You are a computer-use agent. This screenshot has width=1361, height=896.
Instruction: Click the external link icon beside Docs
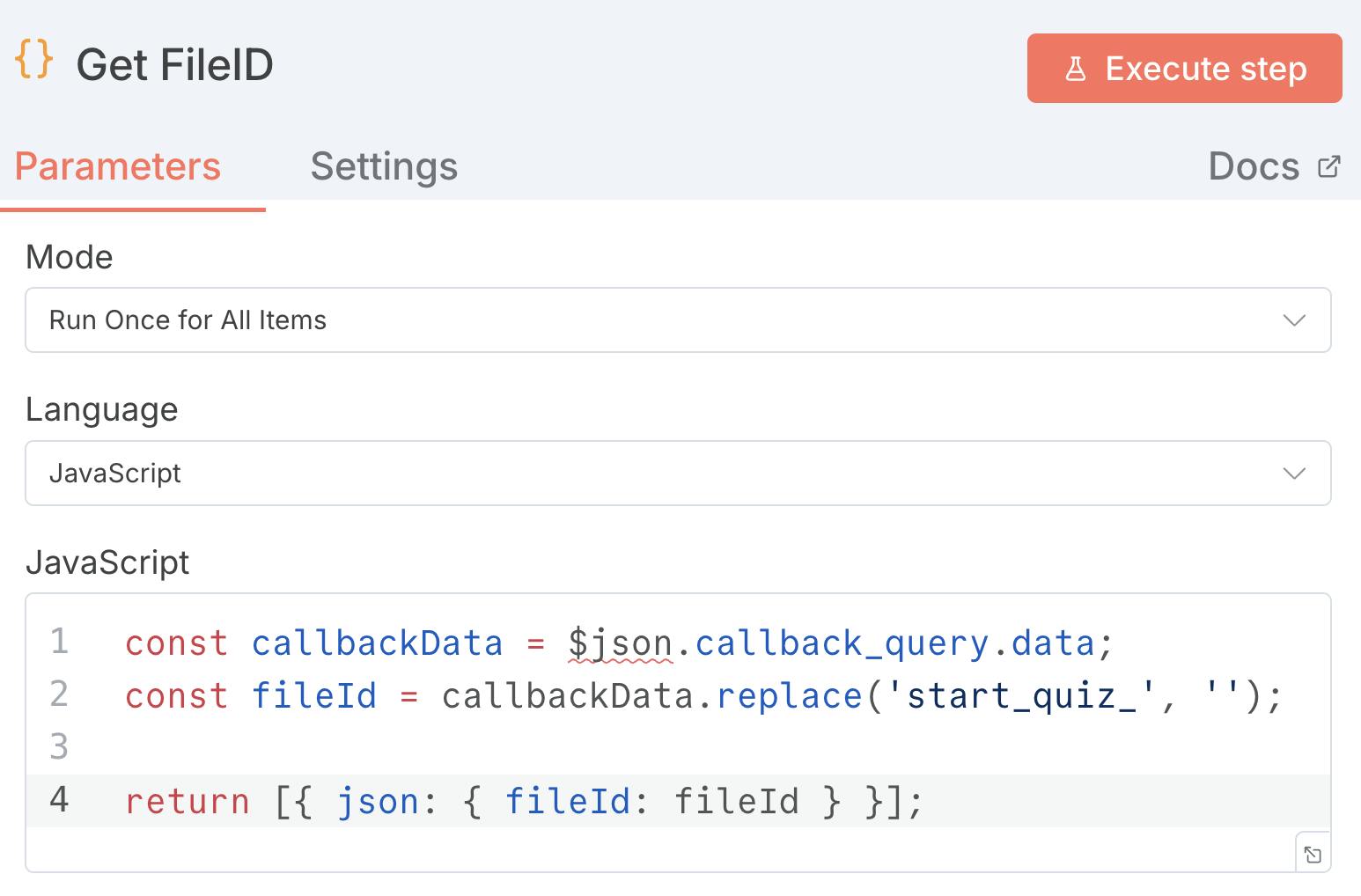coord(1328,166)
